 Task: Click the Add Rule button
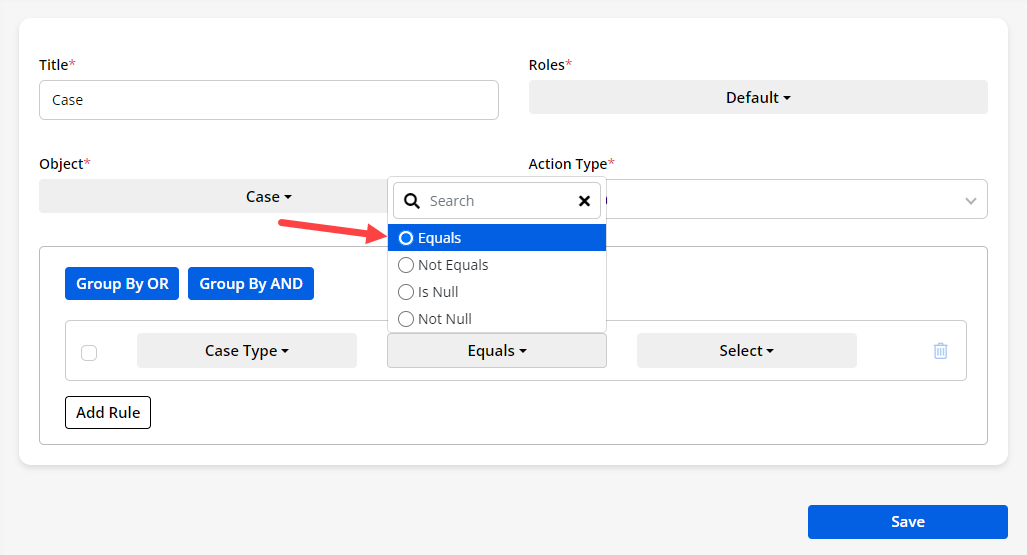[x=108, y=412]
